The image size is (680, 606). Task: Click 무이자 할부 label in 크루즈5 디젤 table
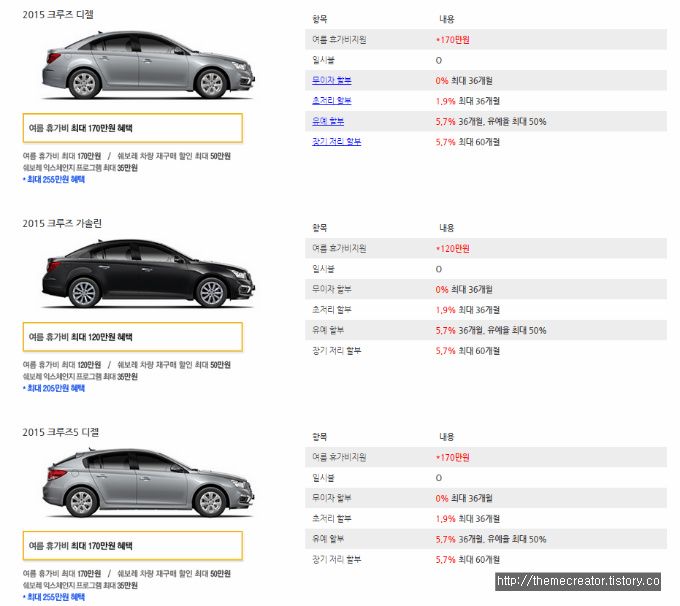[332, 498]
